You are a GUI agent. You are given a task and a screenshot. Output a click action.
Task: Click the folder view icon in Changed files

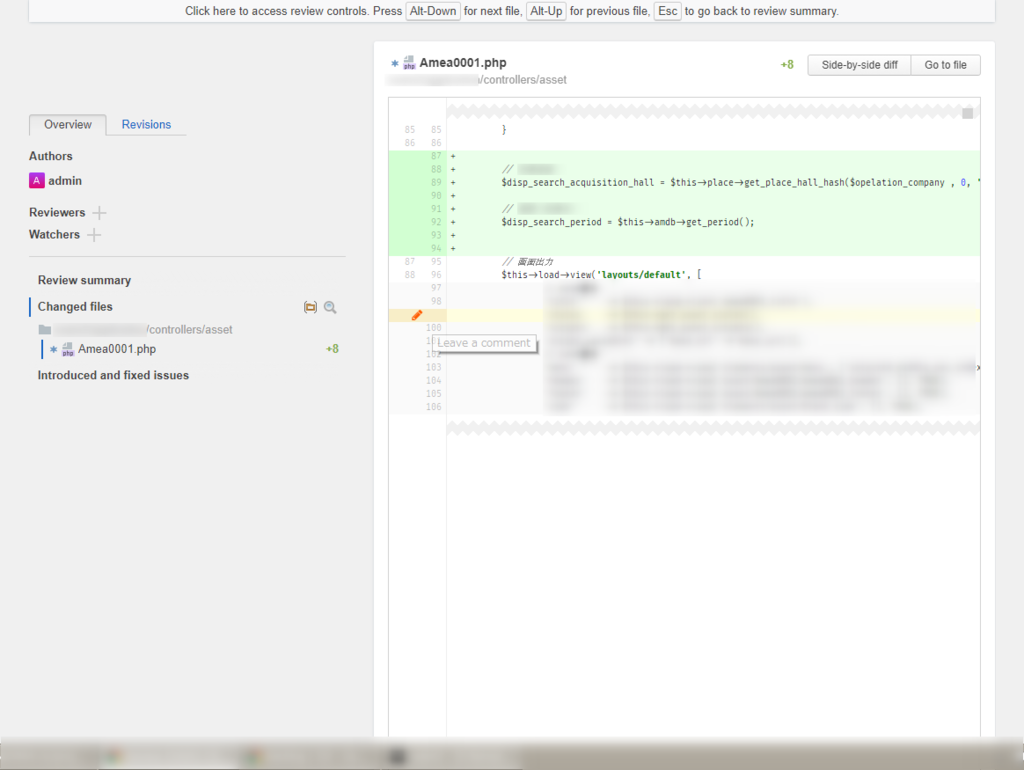point(310,307)
